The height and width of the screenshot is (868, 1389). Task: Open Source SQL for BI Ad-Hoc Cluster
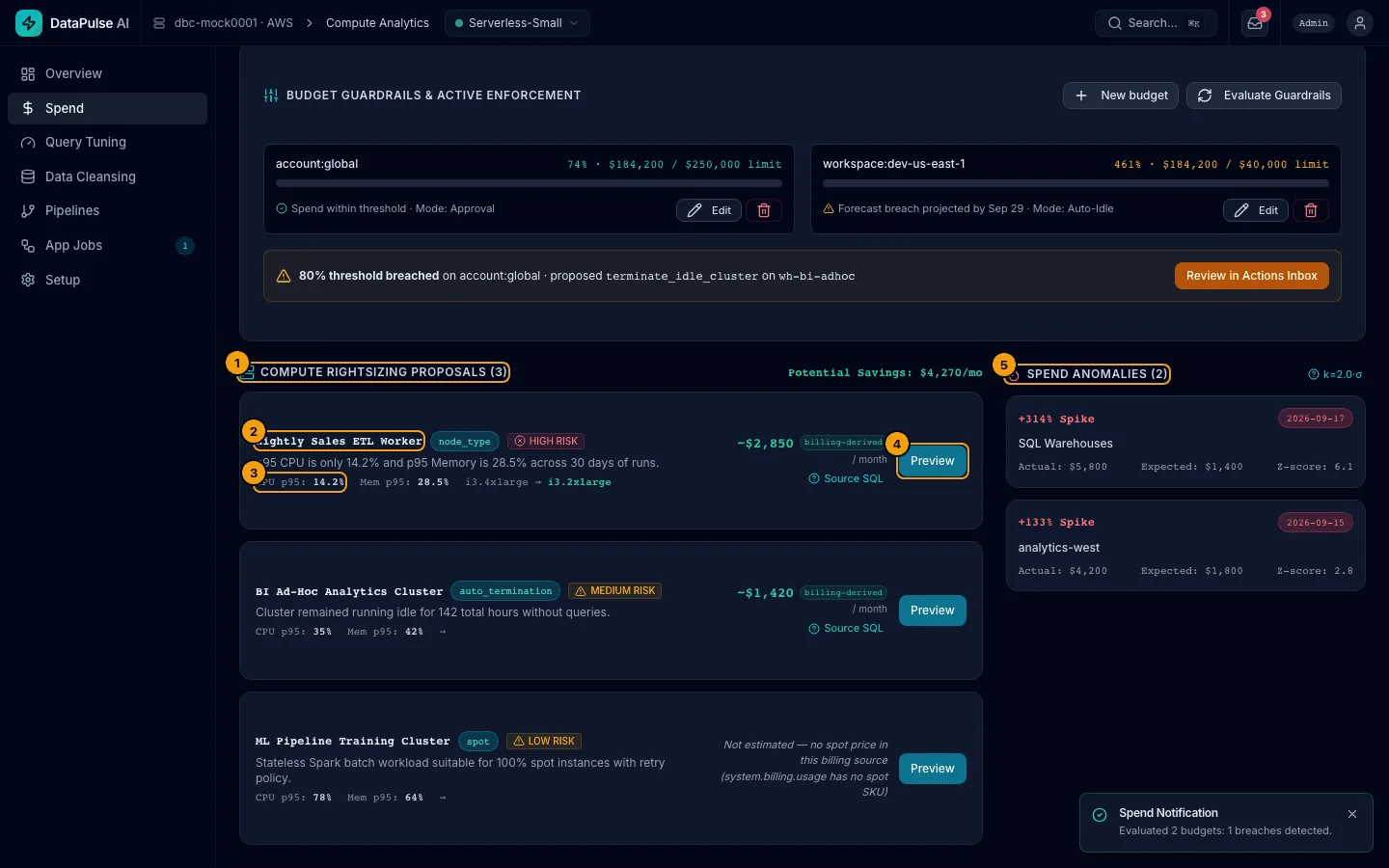846,629
